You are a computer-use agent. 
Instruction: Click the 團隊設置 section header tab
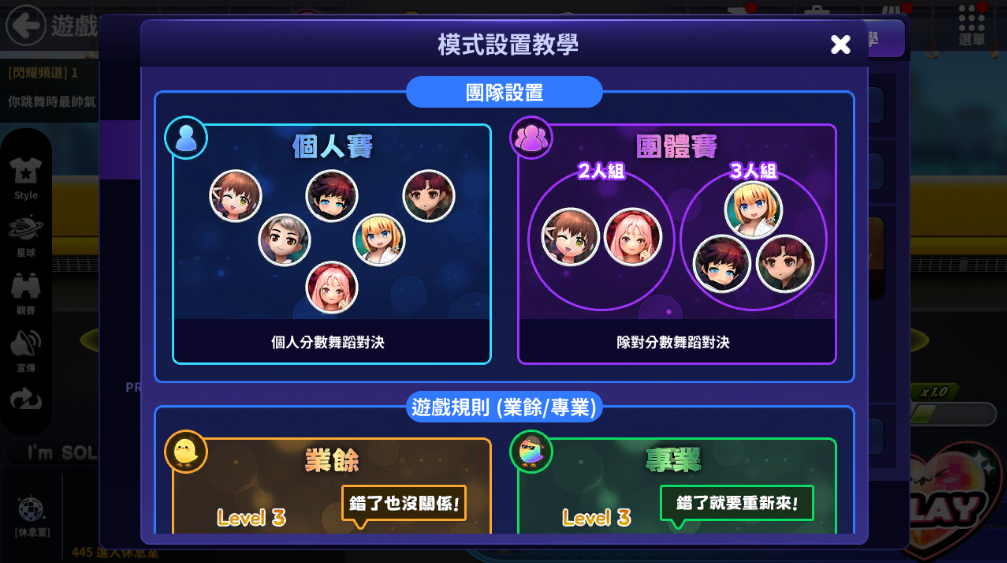[x=504, y=92]
